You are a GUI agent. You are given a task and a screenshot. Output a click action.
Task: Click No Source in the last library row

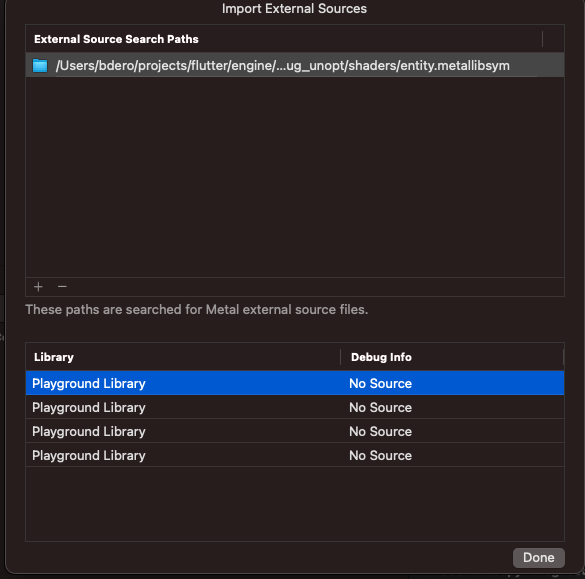tap(380, 455)
